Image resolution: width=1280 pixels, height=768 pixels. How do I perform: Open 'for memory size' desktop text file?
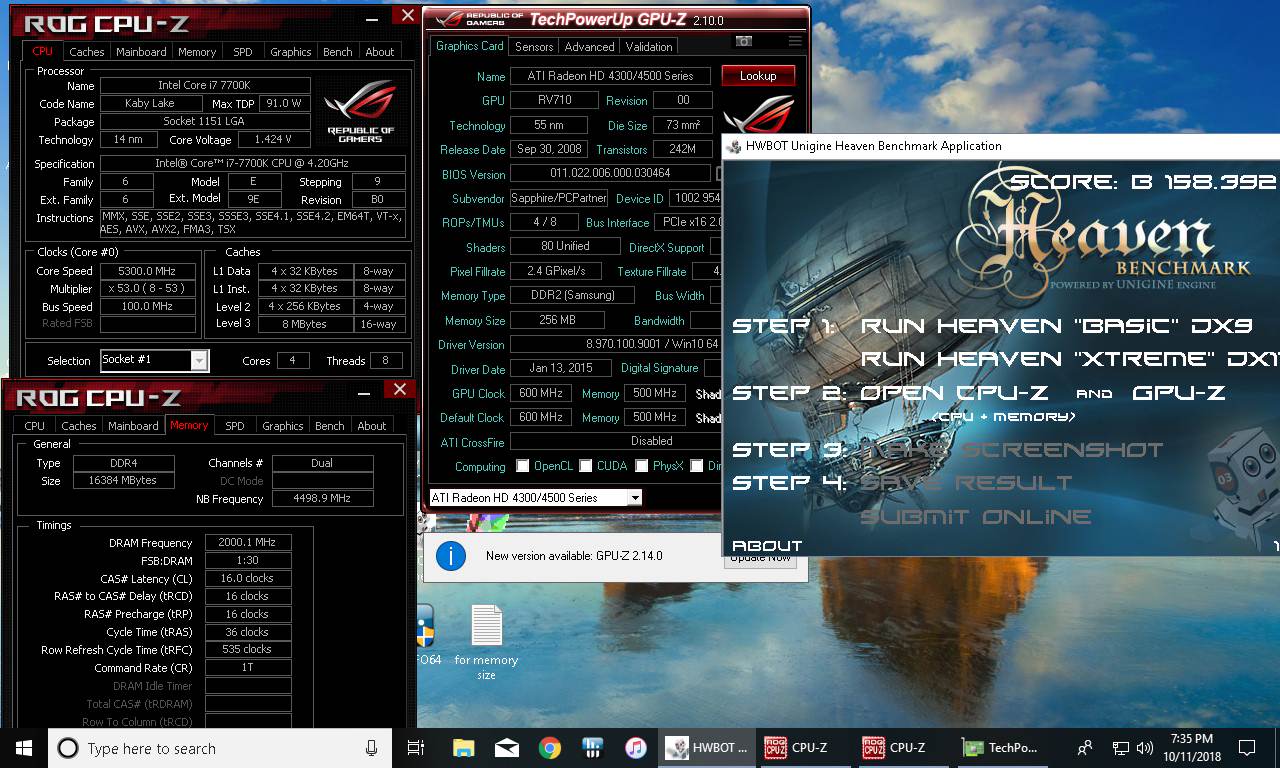[x=486, y=642]
